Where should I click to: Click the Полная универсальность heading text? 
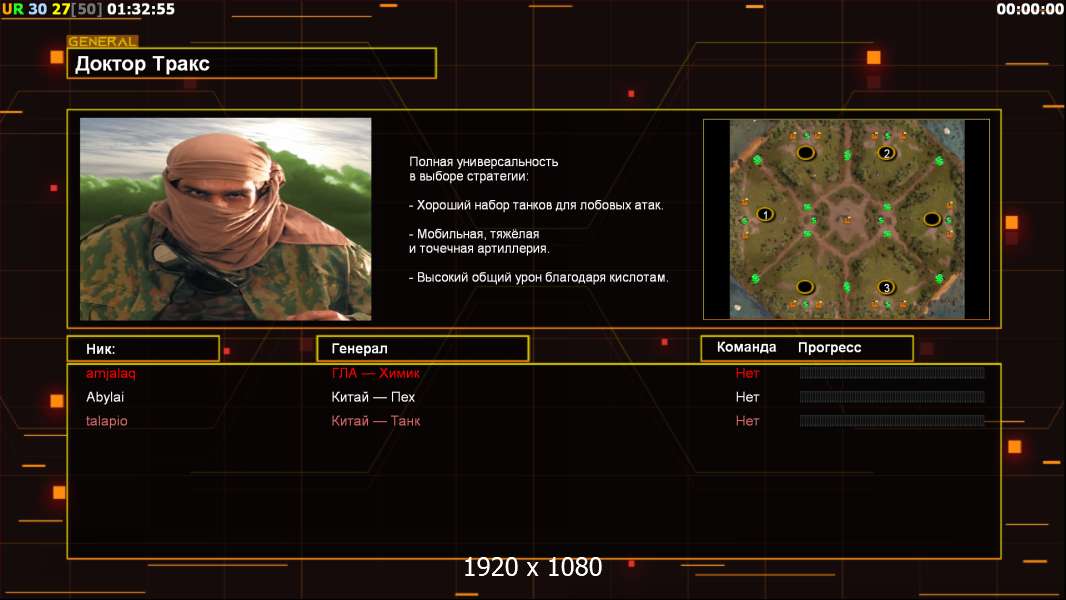click(483, 169)
